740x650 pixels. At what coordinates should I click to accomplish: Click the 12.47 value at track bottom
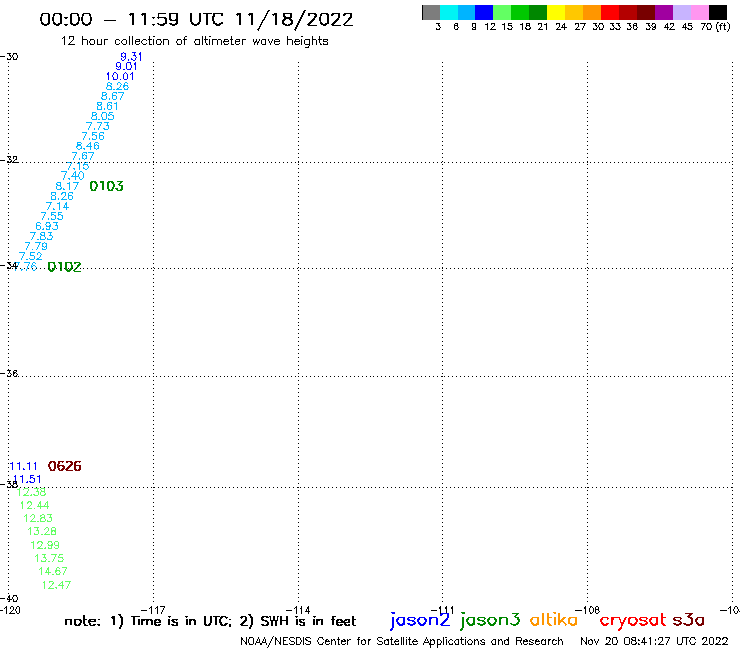tap(56, 585)
